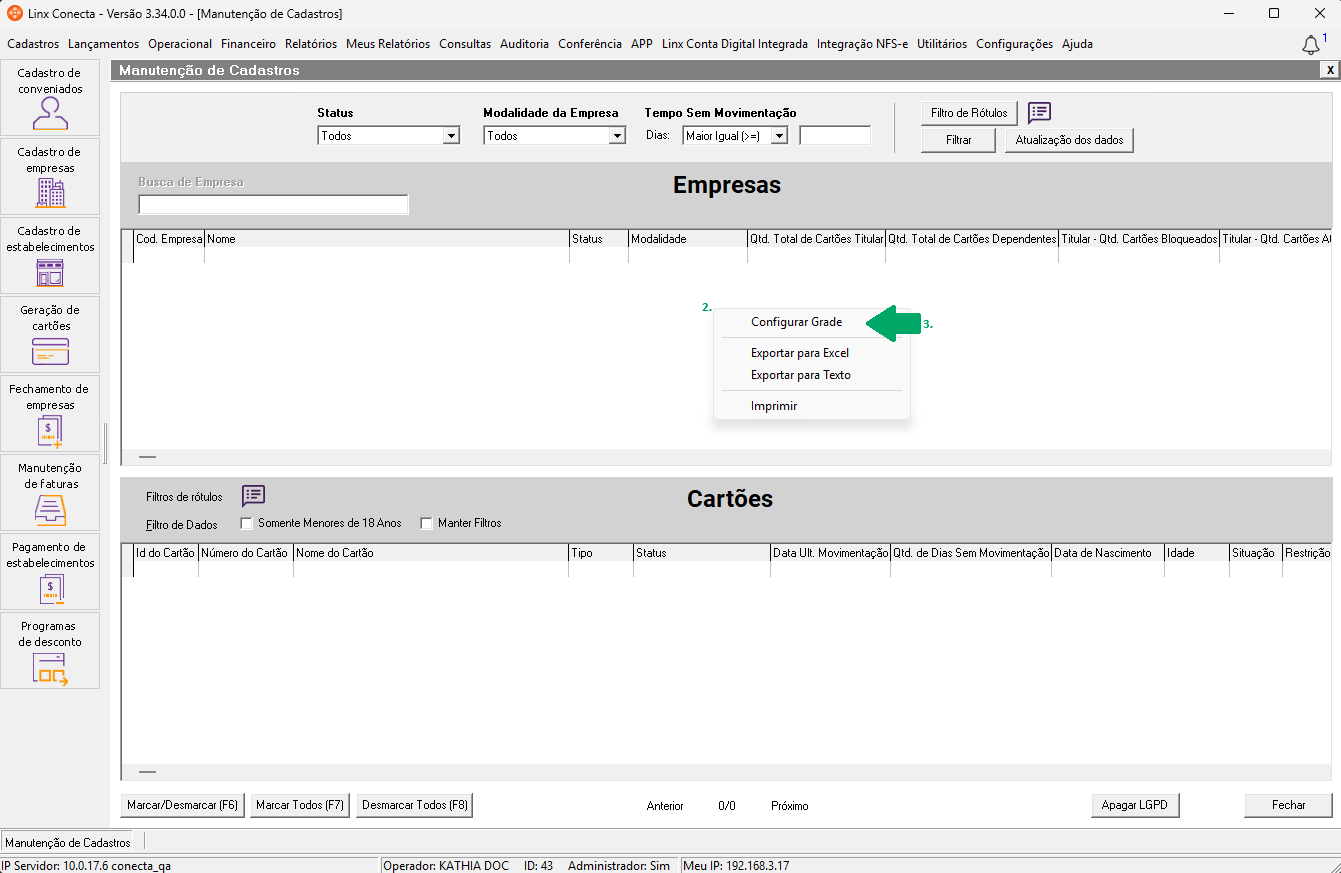Open the Modalidade da Empresa dropdown
Image resolution: width=1341 pixels, height=873 pixels.
click(x=617, y=136)
